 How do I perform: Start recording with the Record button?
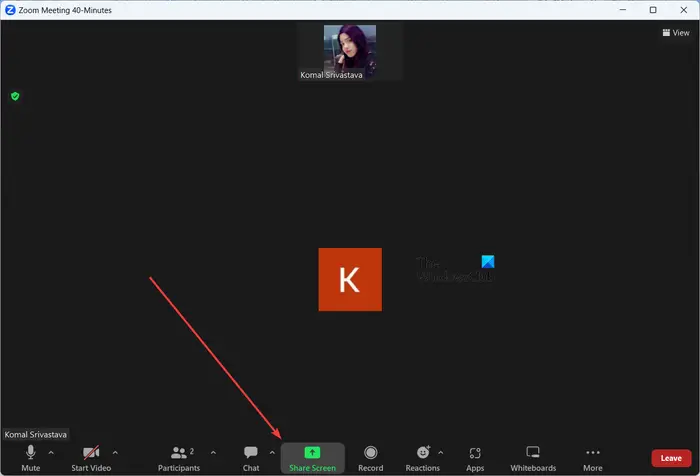(x=371, y=458)
